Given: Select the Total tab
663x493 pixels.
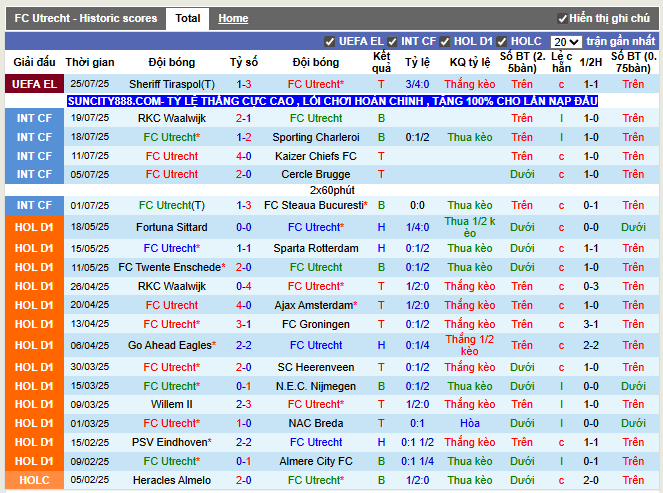Looking at the screenshot, I should click(188, 19).
